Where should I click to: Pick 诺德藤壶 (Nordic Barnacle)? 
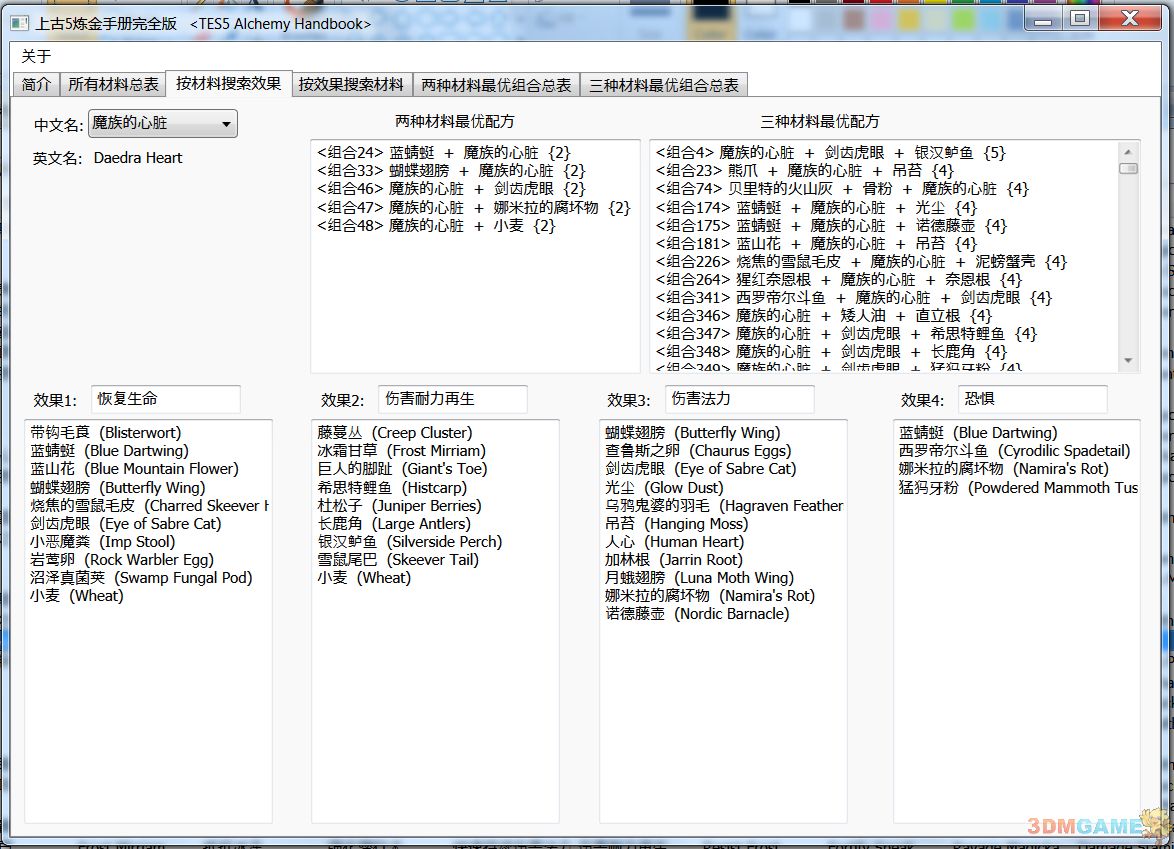coord(697,614)
